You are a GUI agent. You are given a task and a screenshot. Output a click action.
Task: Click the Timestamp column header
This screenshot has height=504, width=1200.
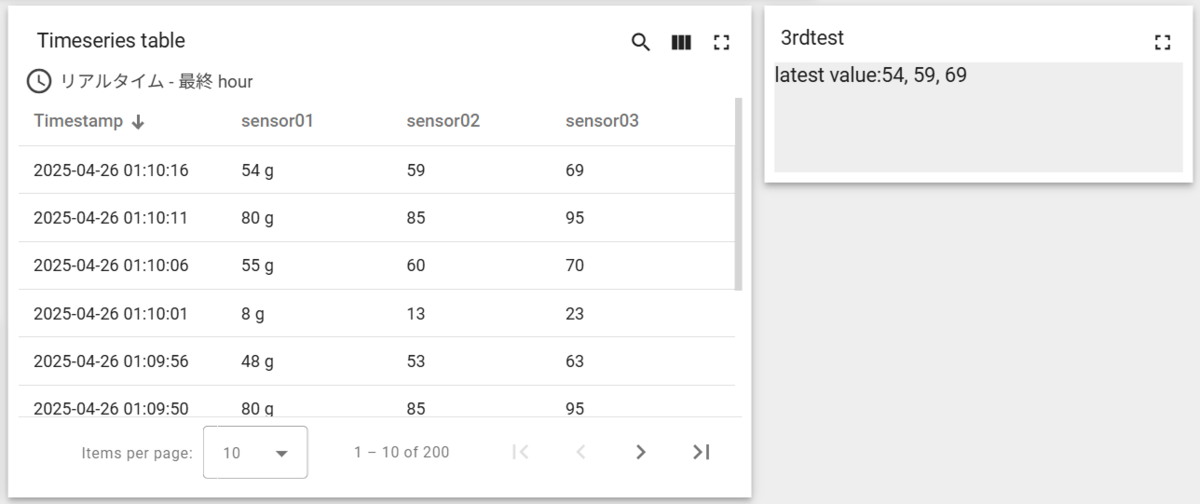[x=78, y=121]
